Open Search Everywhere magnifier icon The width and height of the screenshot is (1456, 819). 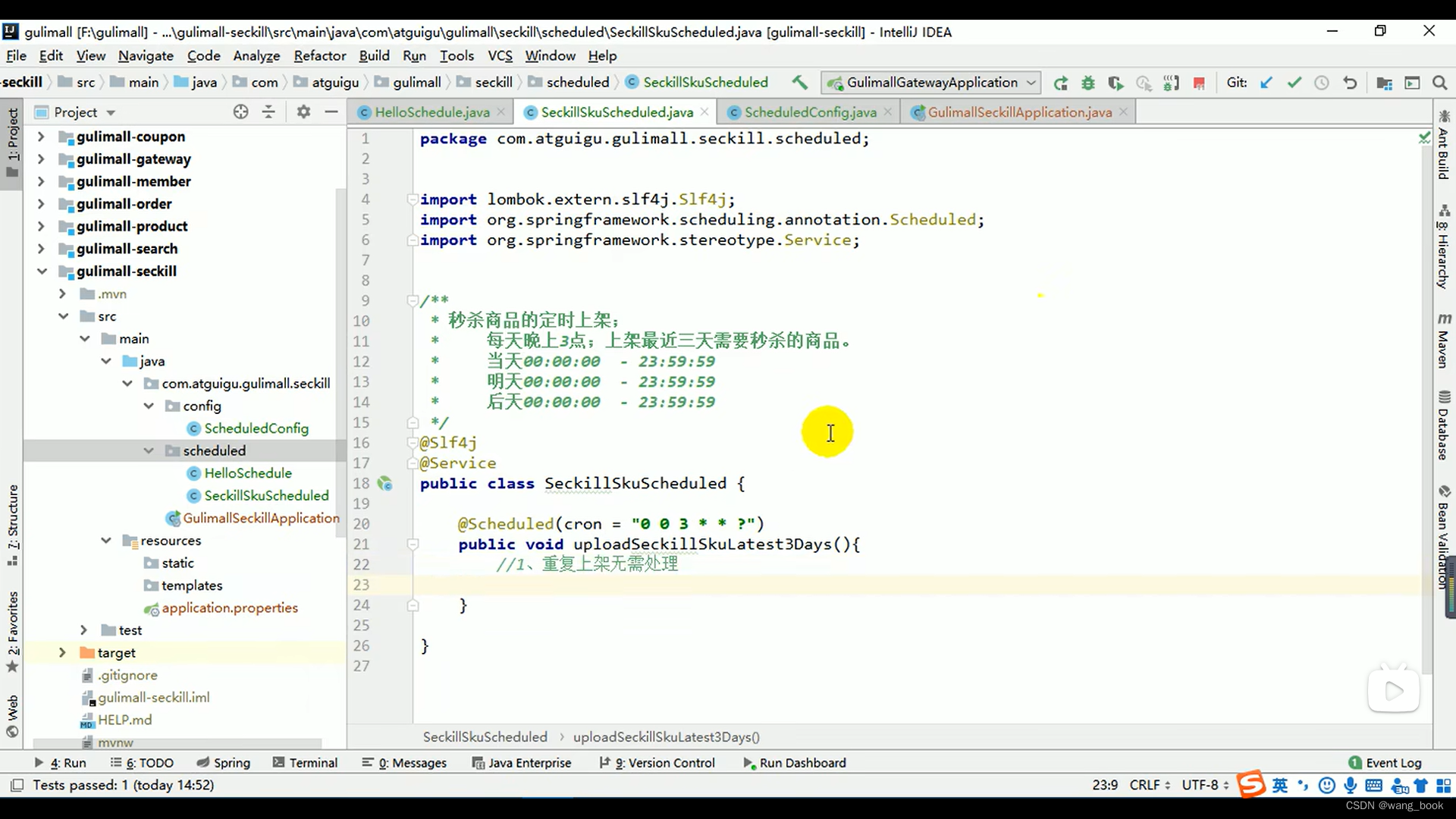coord(1439,83)
